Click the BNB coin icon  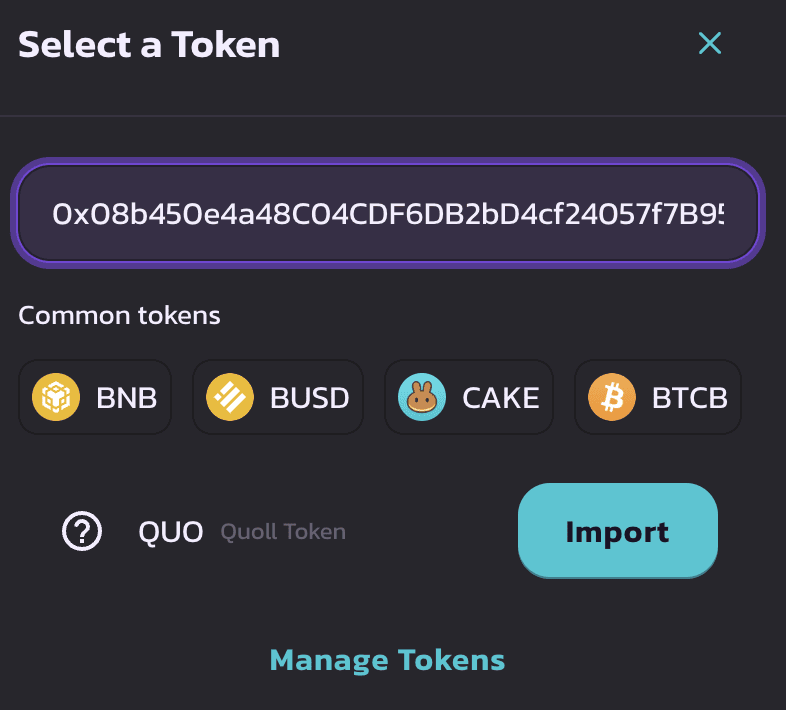click(56, 397)
